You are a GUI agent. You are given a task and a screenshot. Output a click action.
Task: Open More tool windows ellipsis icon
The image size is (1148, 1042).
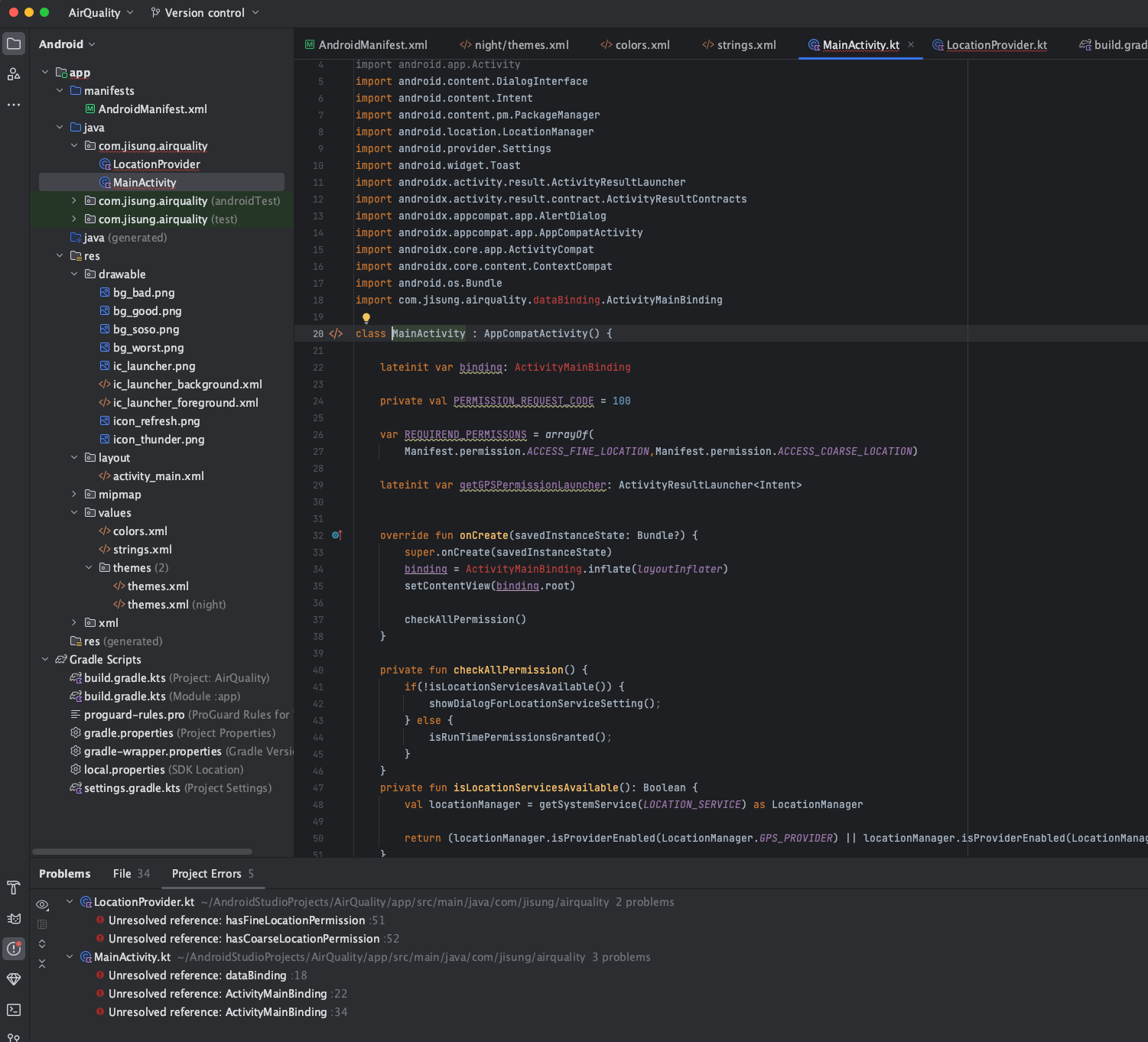(14, 105)
